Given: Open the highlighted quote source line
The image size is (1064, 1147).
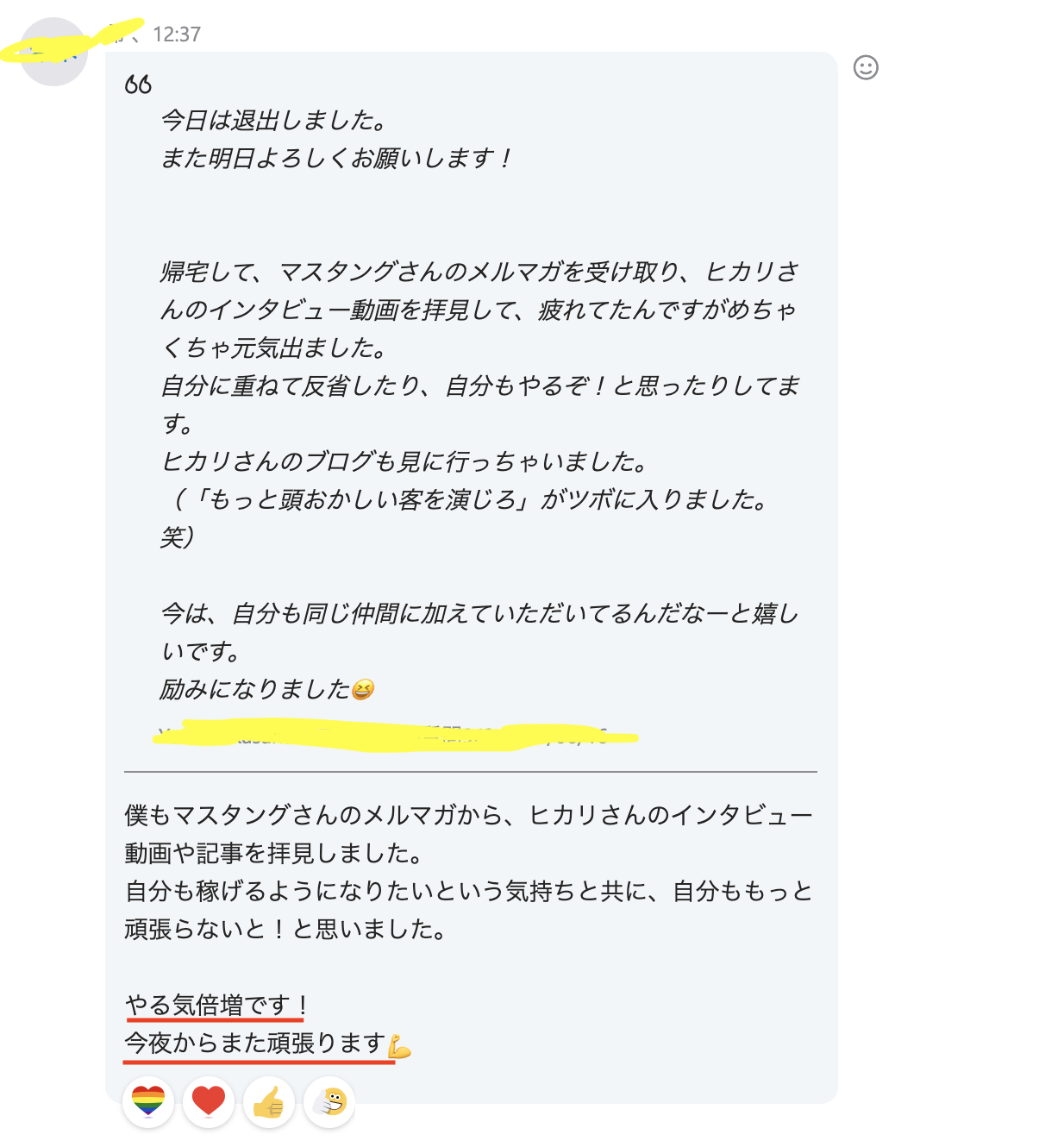Looking at the screenshot, I should pyautogui.click(x=396, y=736).
